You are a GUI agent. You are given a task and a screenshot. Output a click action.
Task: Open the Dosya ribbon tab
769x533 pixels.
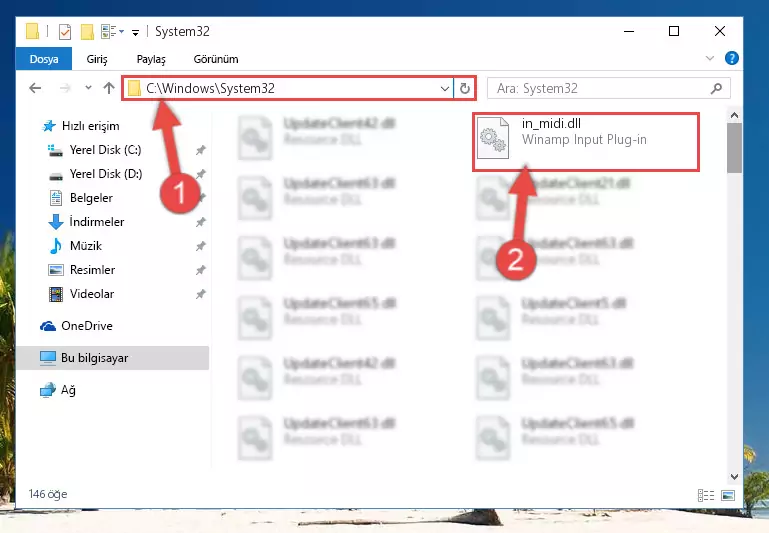[44, 59]
